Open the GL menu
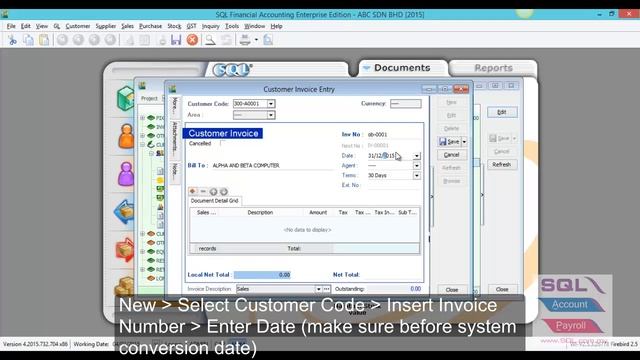 click(x=57, y=26)
